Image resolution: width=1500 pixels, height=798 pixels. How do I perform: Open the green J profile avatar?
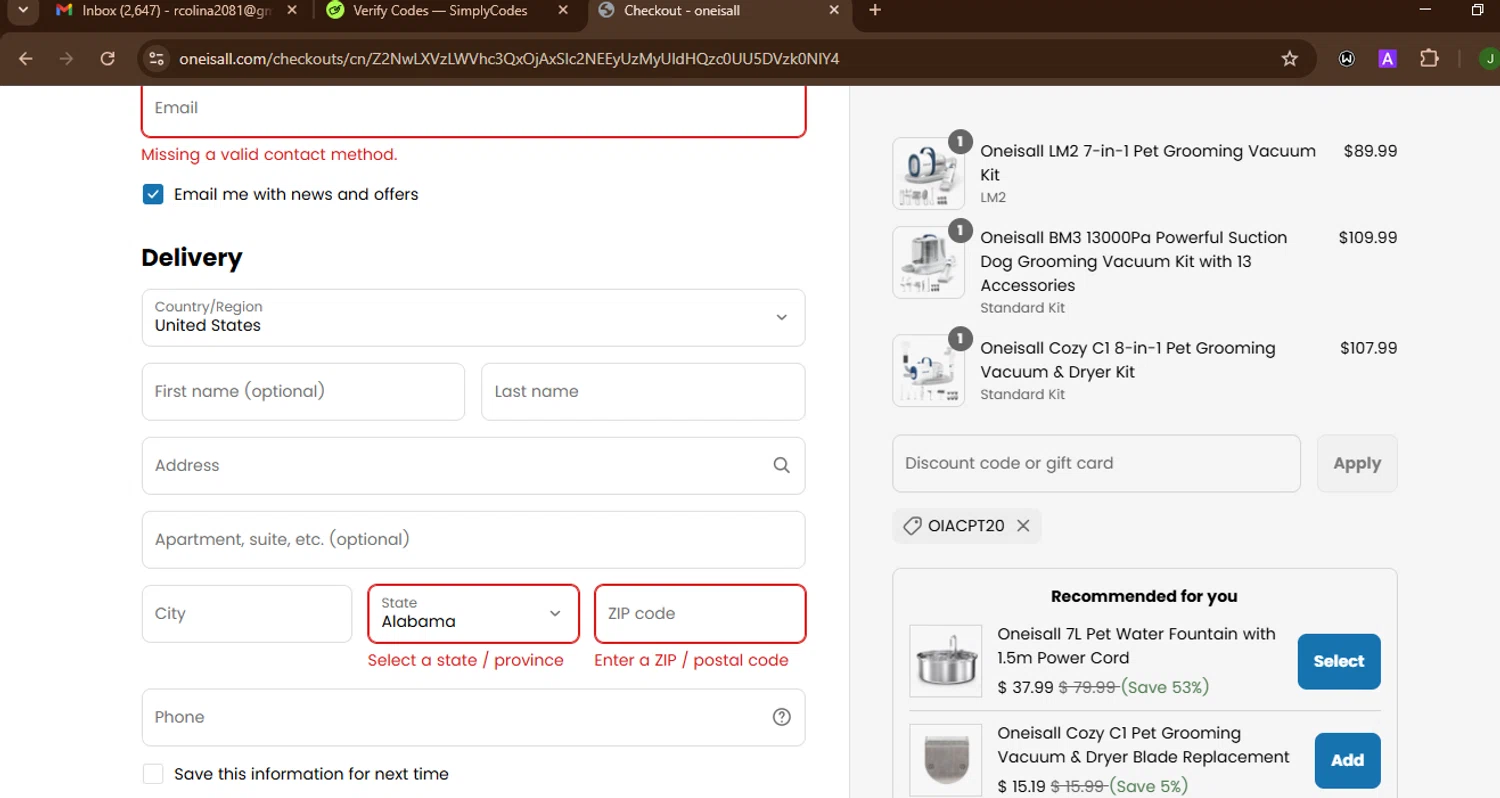coord(1489,59)
